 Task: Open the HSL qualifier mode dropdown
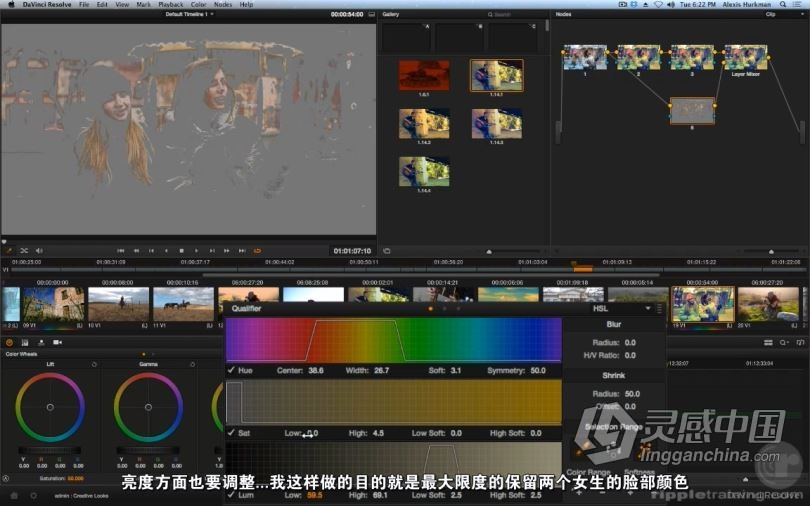coord(621,308)
